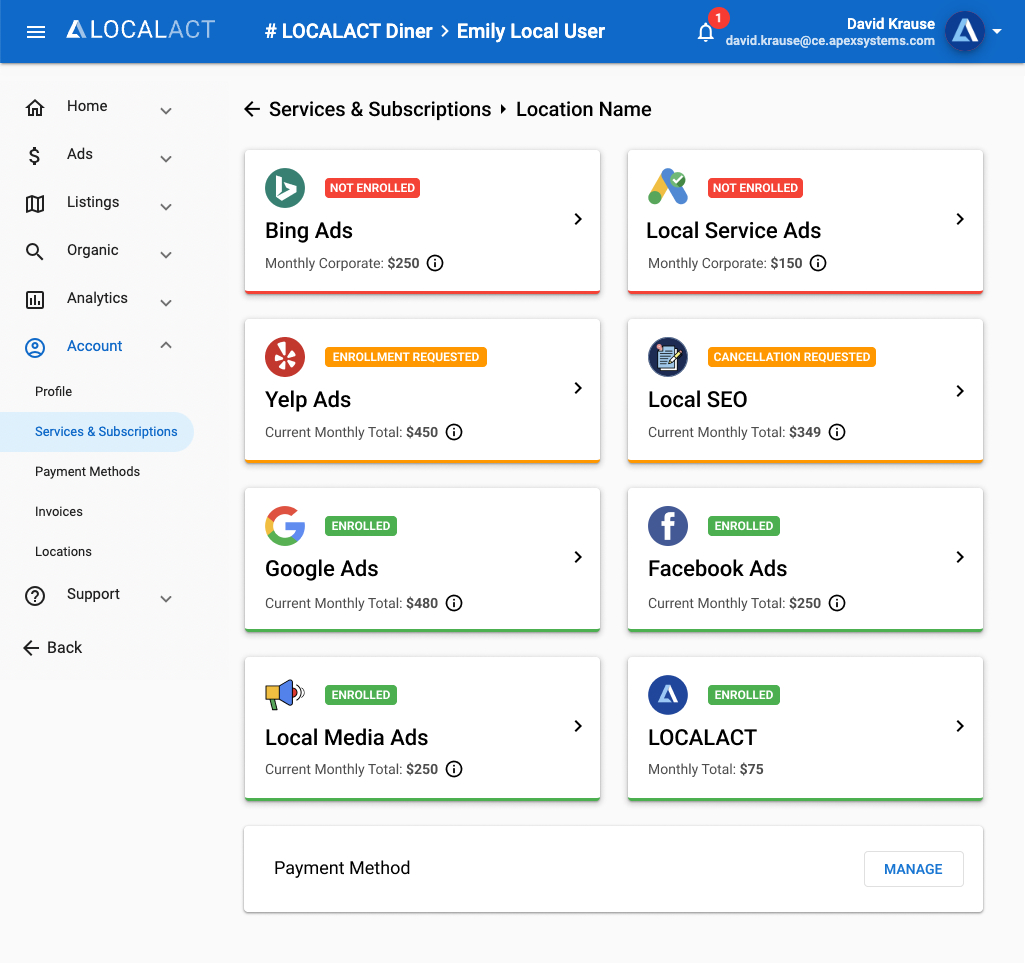Open Local SEO card arrow

(x=960, y=391)
